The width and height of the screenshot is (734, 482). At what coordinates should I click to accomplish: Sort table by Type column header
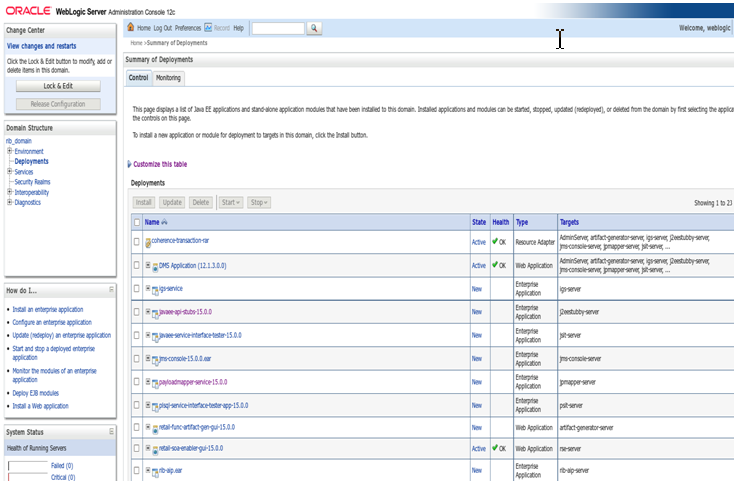[x=522, y=222]
